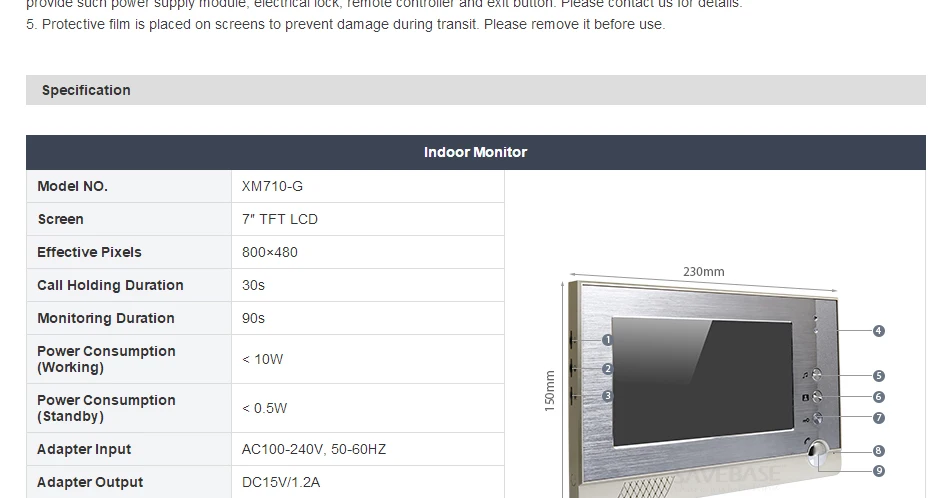Click the 230mm width dimension label
This screenshot has height=498, width=950.
click(704, 272)
